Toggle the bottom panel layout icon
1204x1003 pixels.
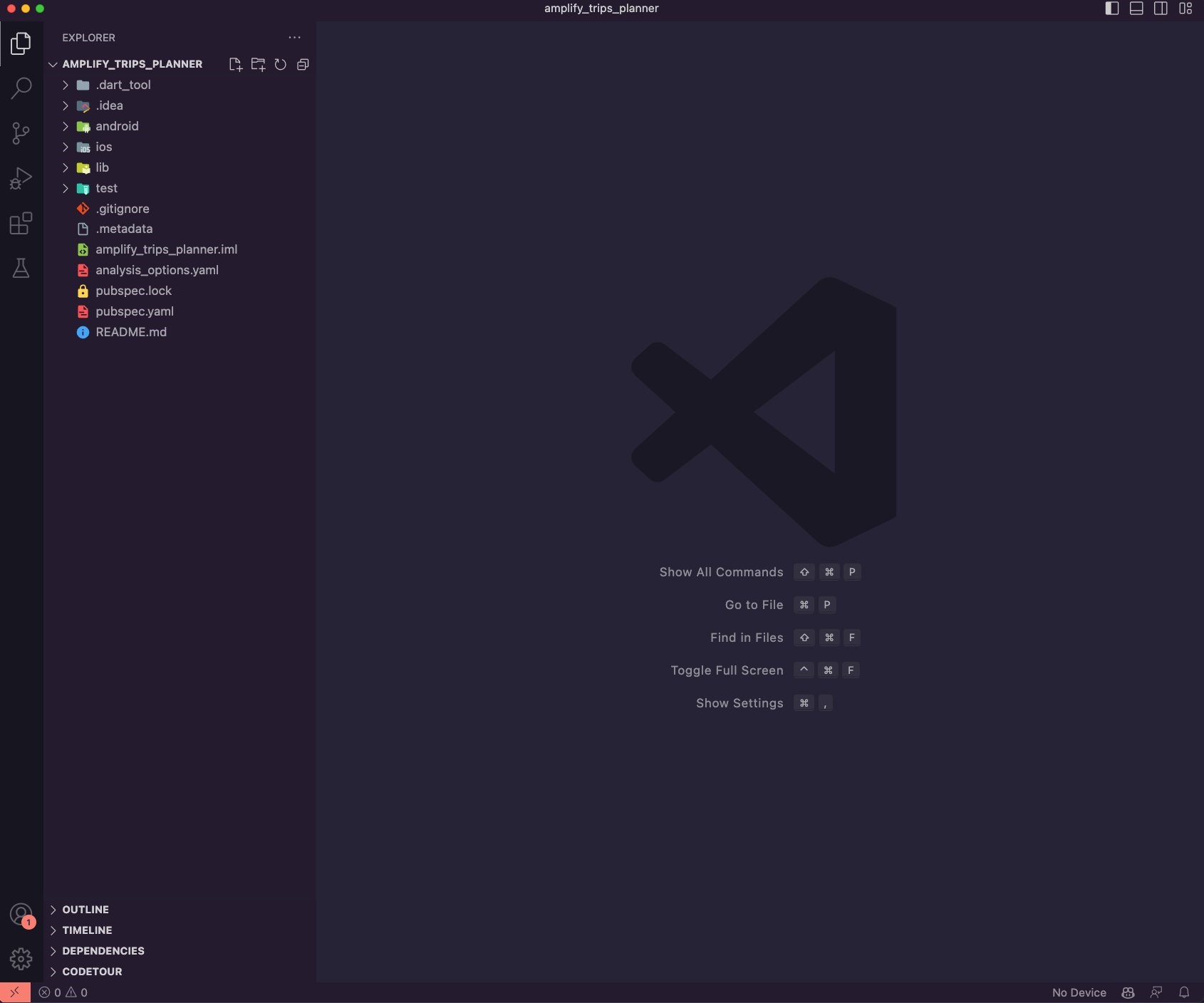[x=1136, y=9]
